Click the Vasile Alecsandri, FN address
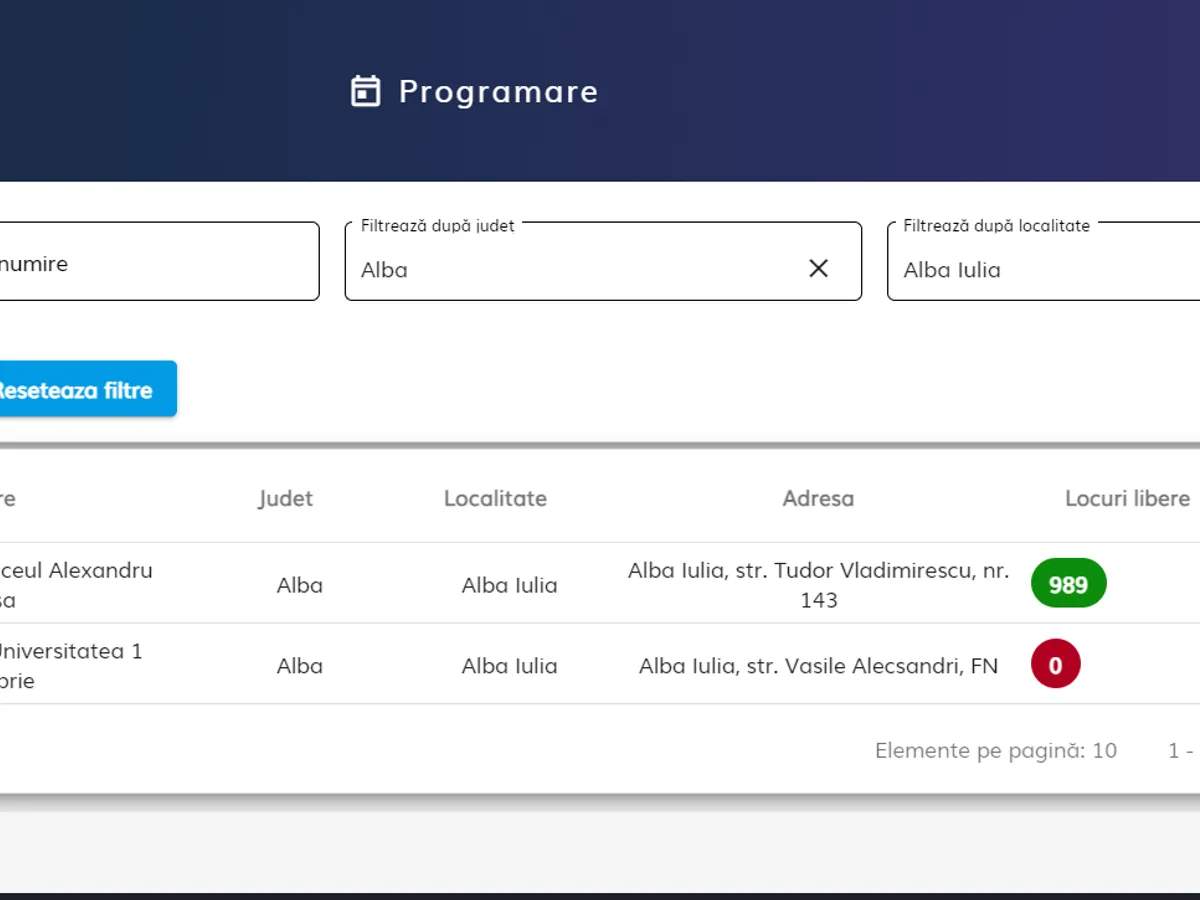The width and height of the screenshot is (1200, 900). (818, 666)
